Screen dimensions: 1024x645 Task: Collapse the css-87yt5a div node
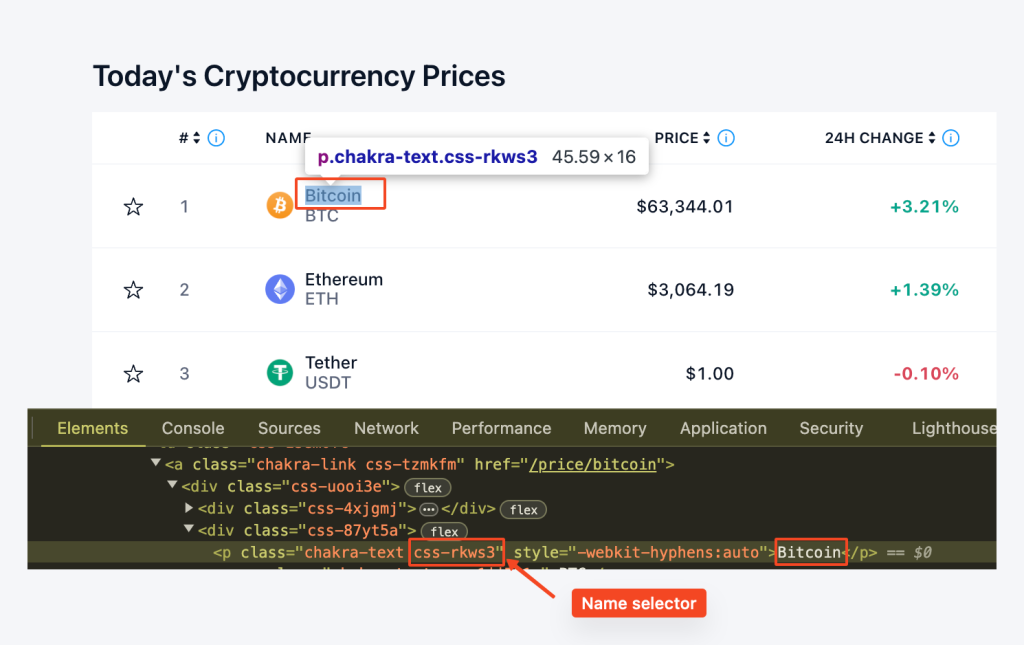point(189,529)
